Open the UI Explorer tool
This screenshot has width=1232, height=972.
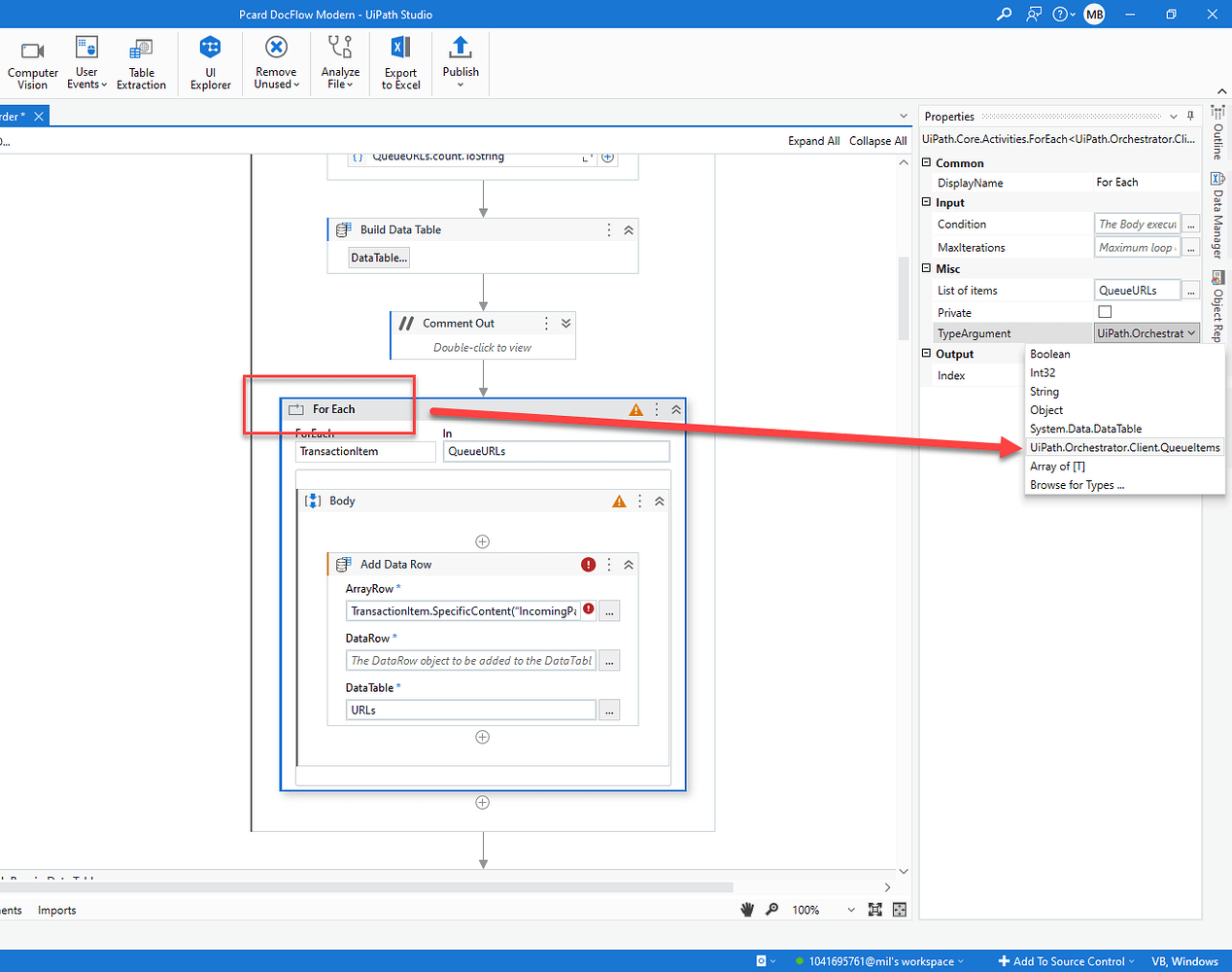(x=210, y=60)
